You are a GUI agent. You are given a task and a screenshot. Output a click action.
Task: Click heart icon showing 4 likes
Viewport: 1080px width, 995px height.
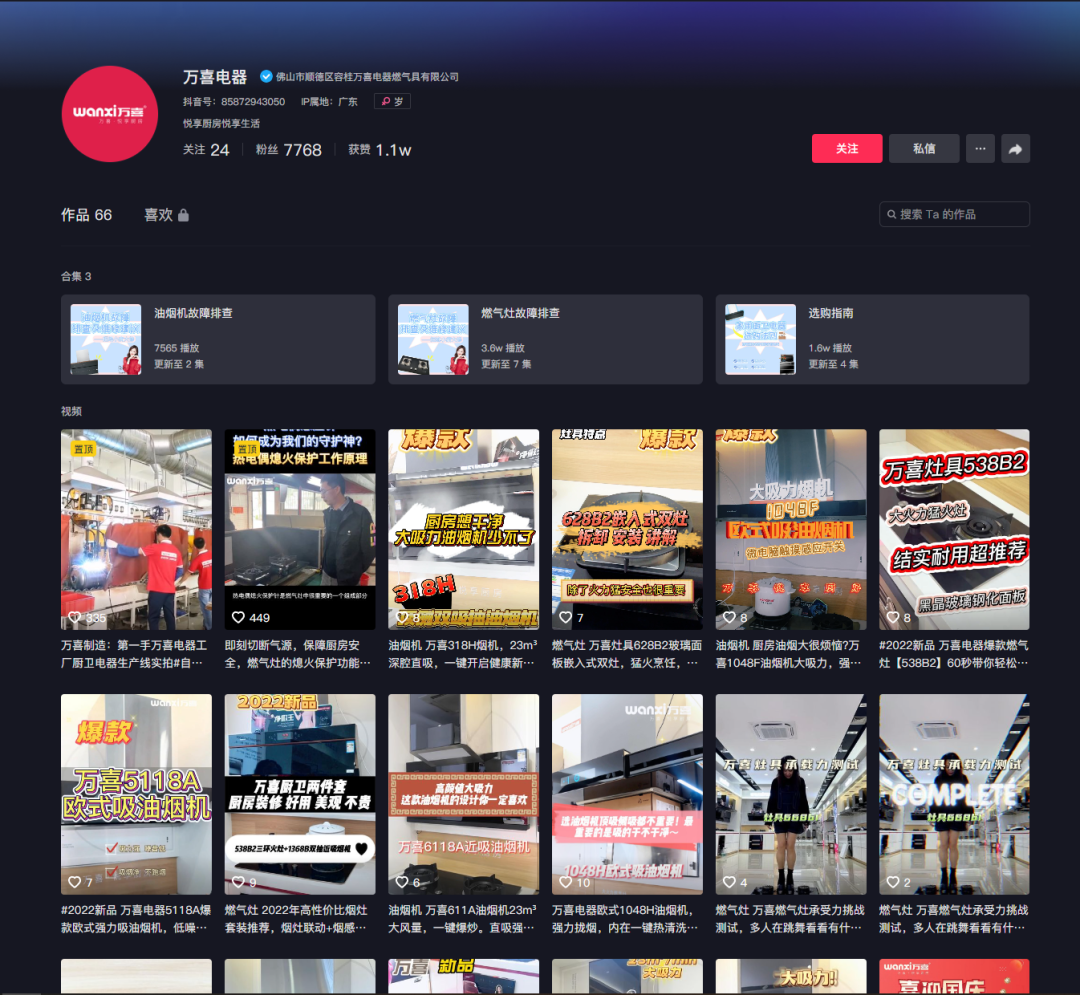[x=729, y=882]
